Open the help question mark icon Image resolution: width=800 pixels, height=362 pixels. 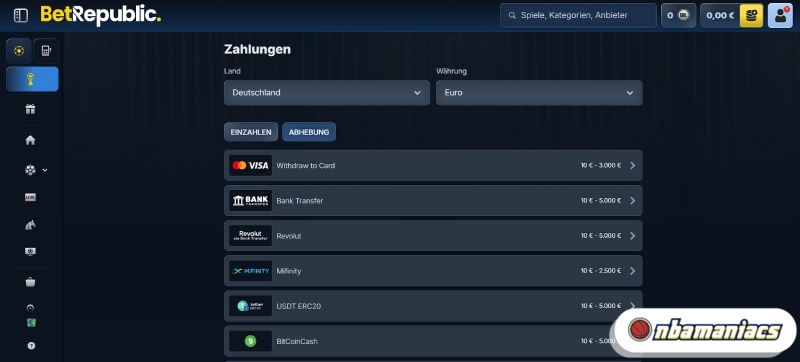coord(31,346)
